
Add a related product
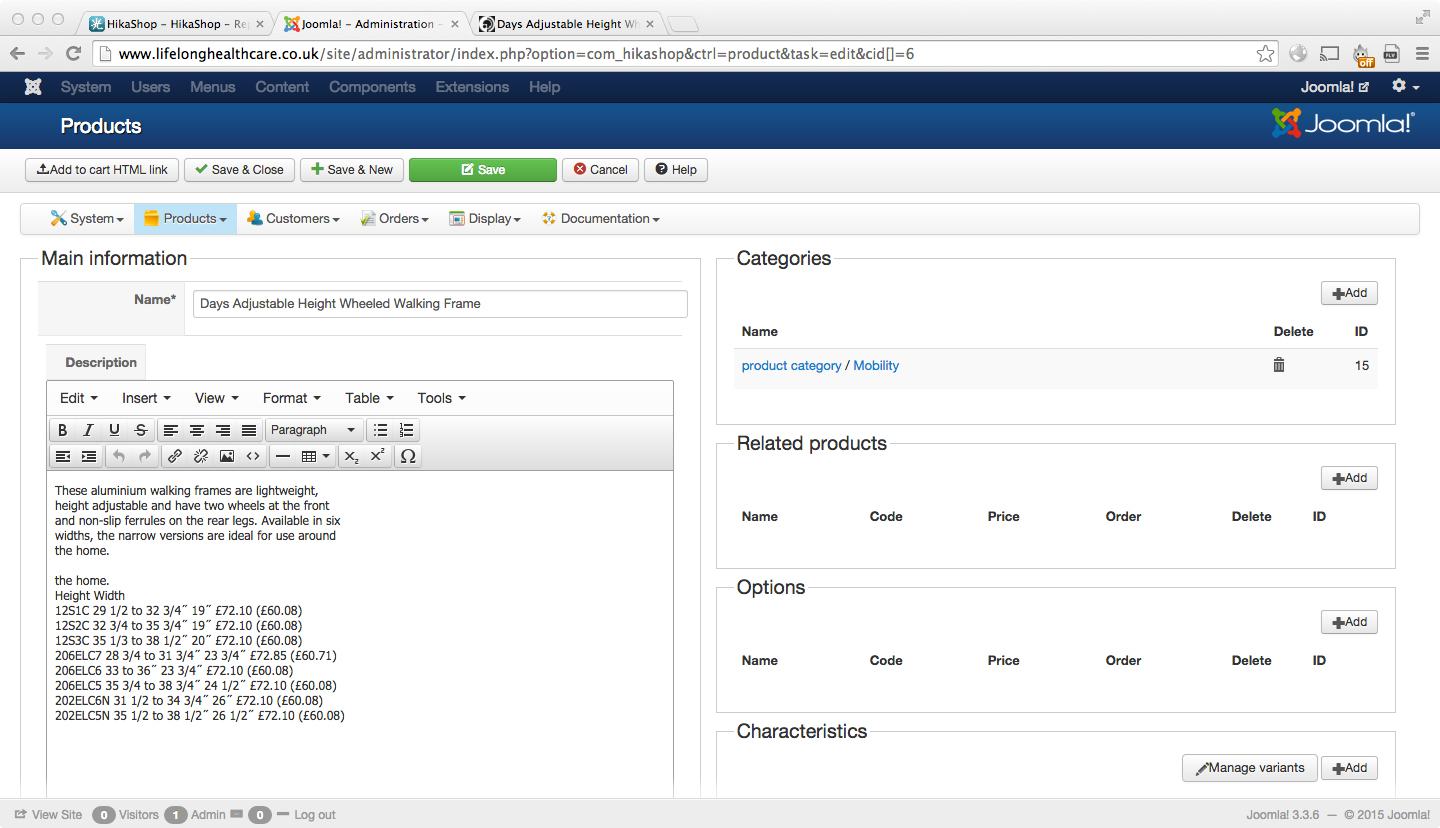[1349, 478]
